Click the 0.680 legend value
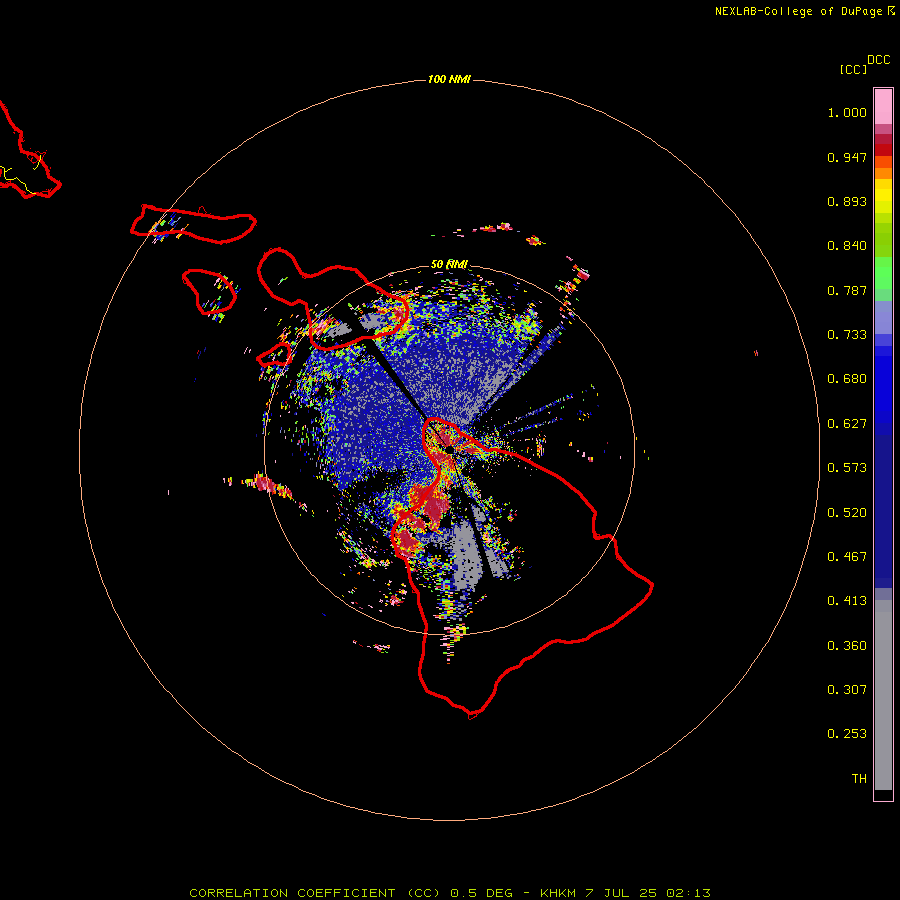The height and width of the screenshot is (900, 900). [x=847, y=379]
